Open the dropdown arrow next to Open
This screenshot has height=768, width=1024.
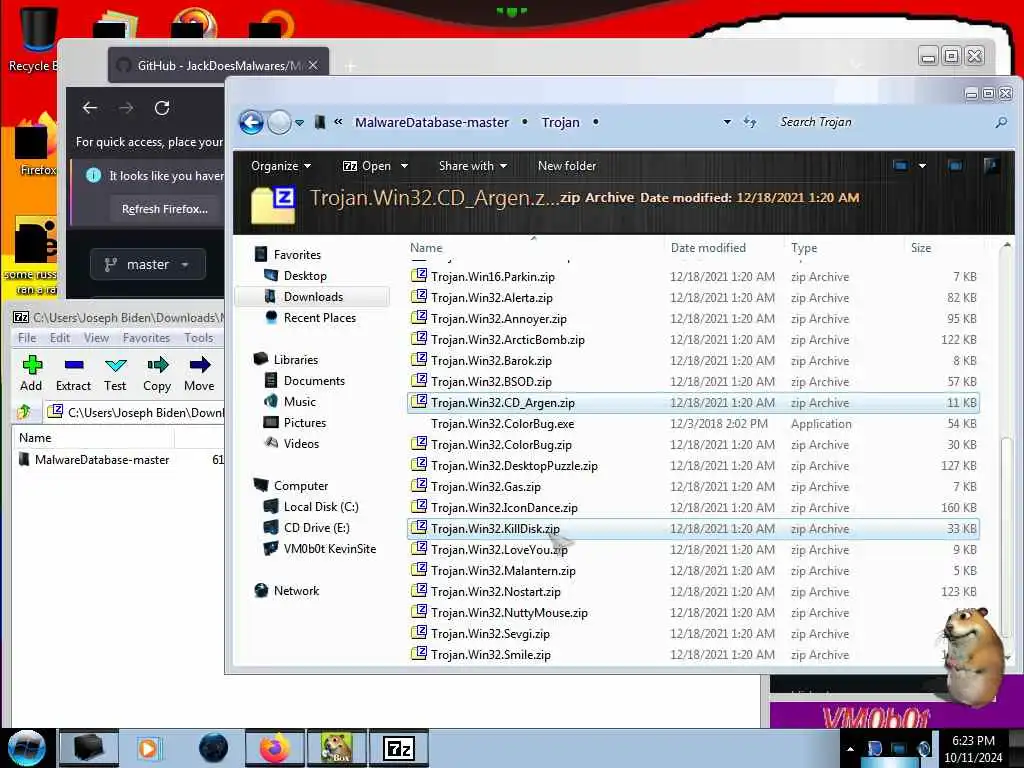(404, 166)
